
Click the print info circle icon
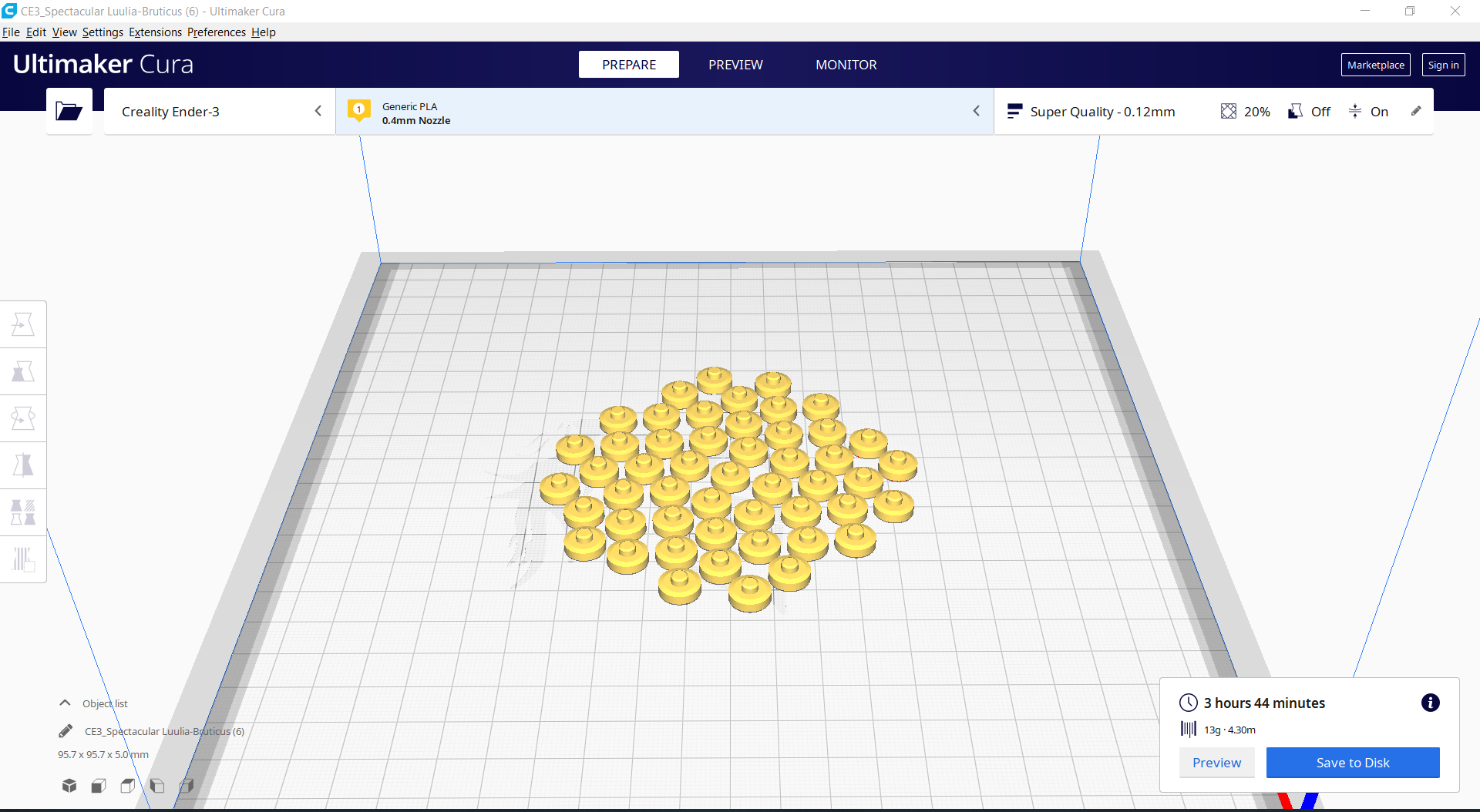click(1430, 703)
